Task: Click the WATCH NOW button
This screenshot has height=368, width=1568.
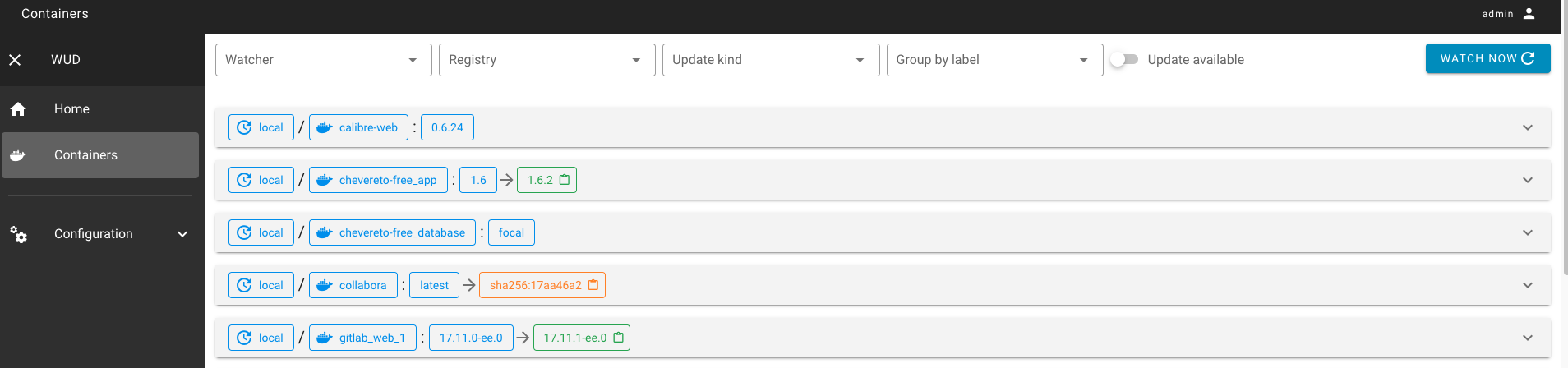Action: pyautogui.click(x=1487, y=58)
